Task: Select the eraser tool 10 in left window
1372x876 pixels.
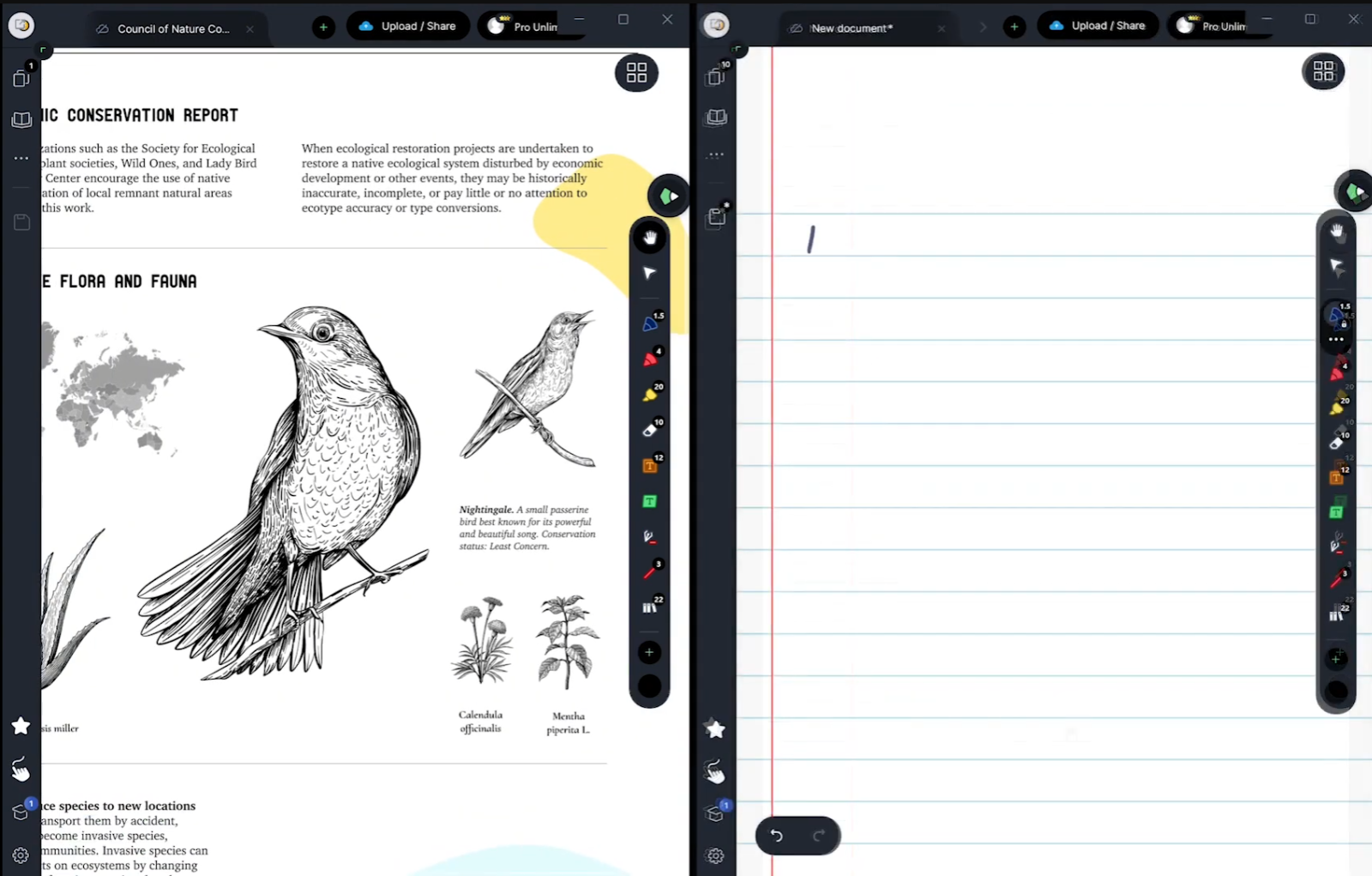Action: (x=652, y=428)
